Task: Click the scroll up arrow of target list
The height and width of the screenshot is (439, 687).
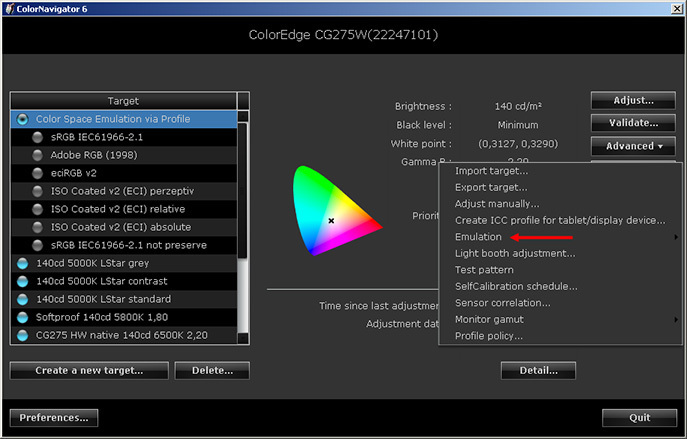Action: [243, 116]
